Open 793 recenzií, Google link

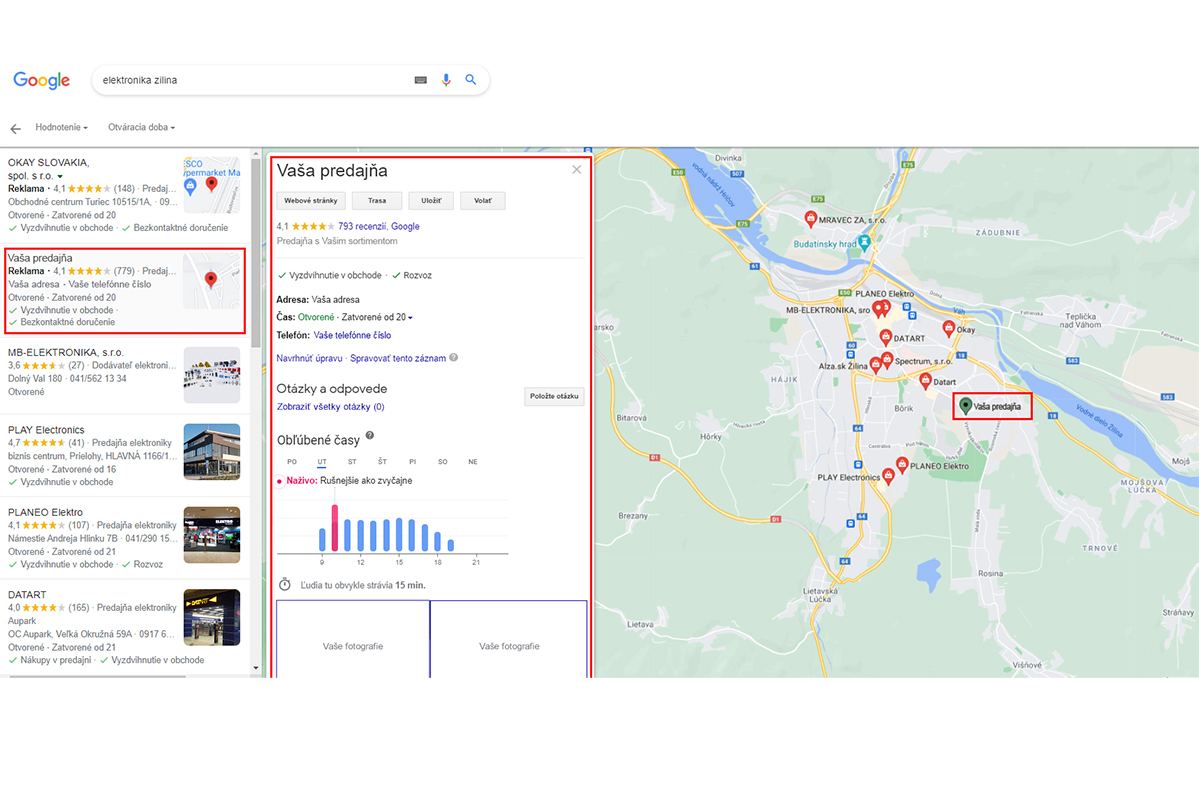pos(379,226)
